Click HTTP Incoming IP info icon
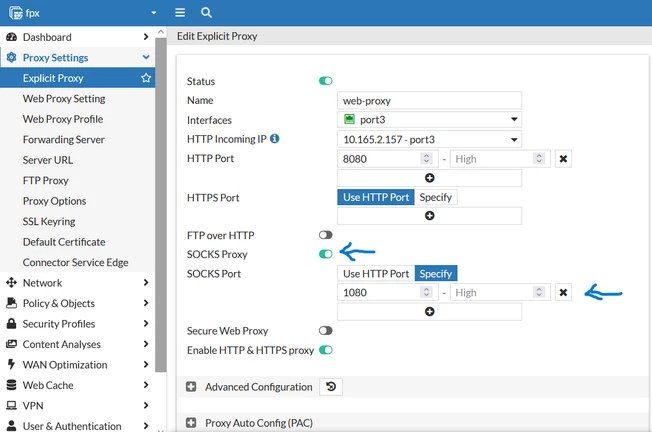652x432 pixels. point(274,138)
